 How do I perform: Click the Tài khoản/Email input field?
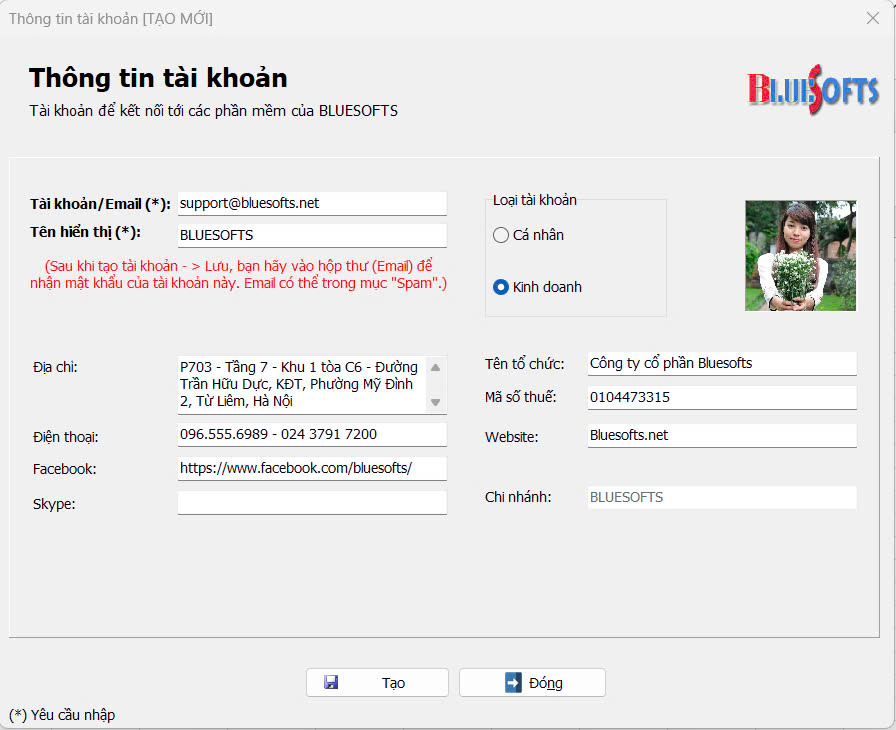click(x=312, y=203)
